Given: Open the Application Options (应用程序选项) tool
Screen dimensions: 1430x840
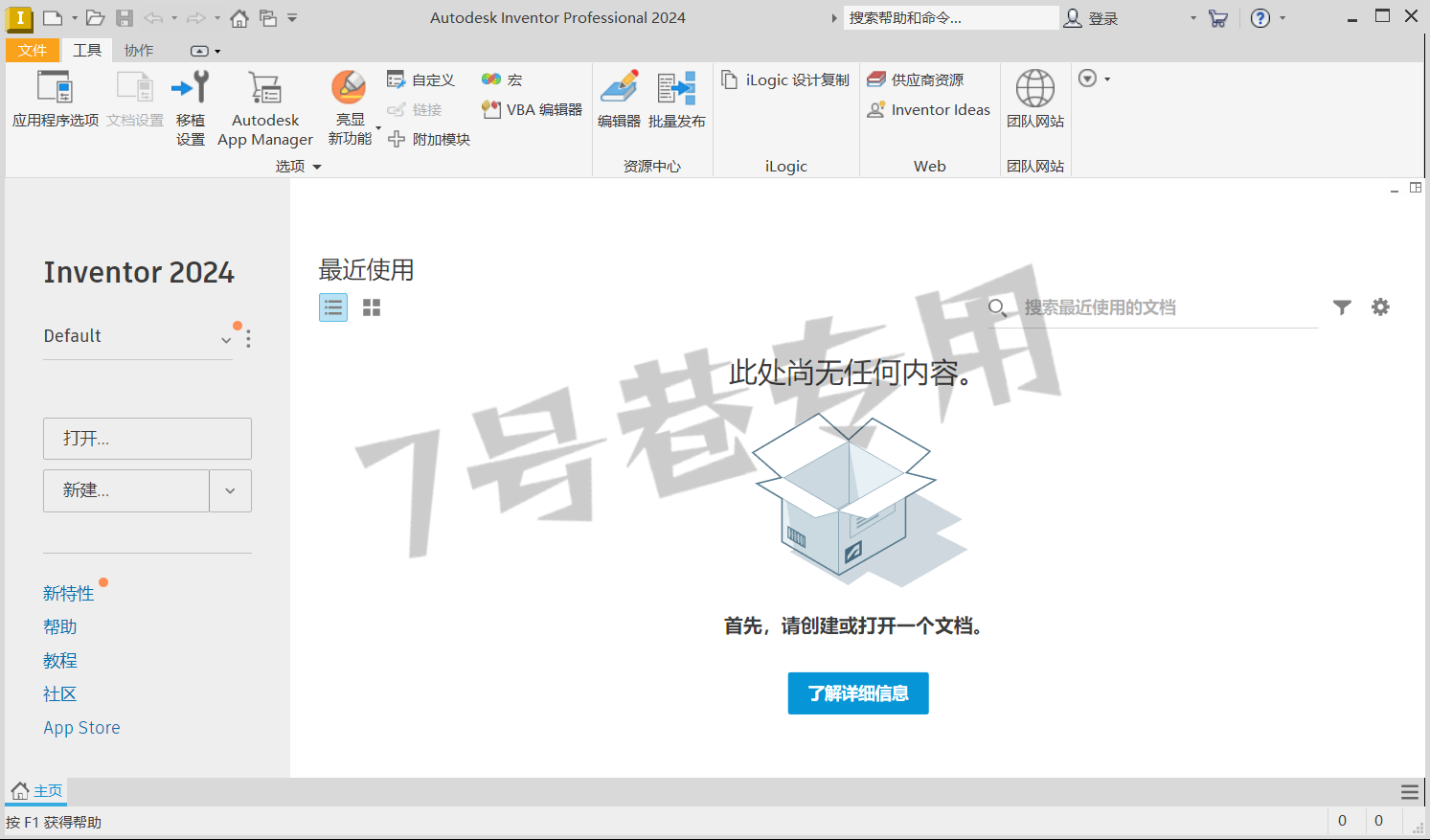Looking at the screenshot, I should [55, 100].
